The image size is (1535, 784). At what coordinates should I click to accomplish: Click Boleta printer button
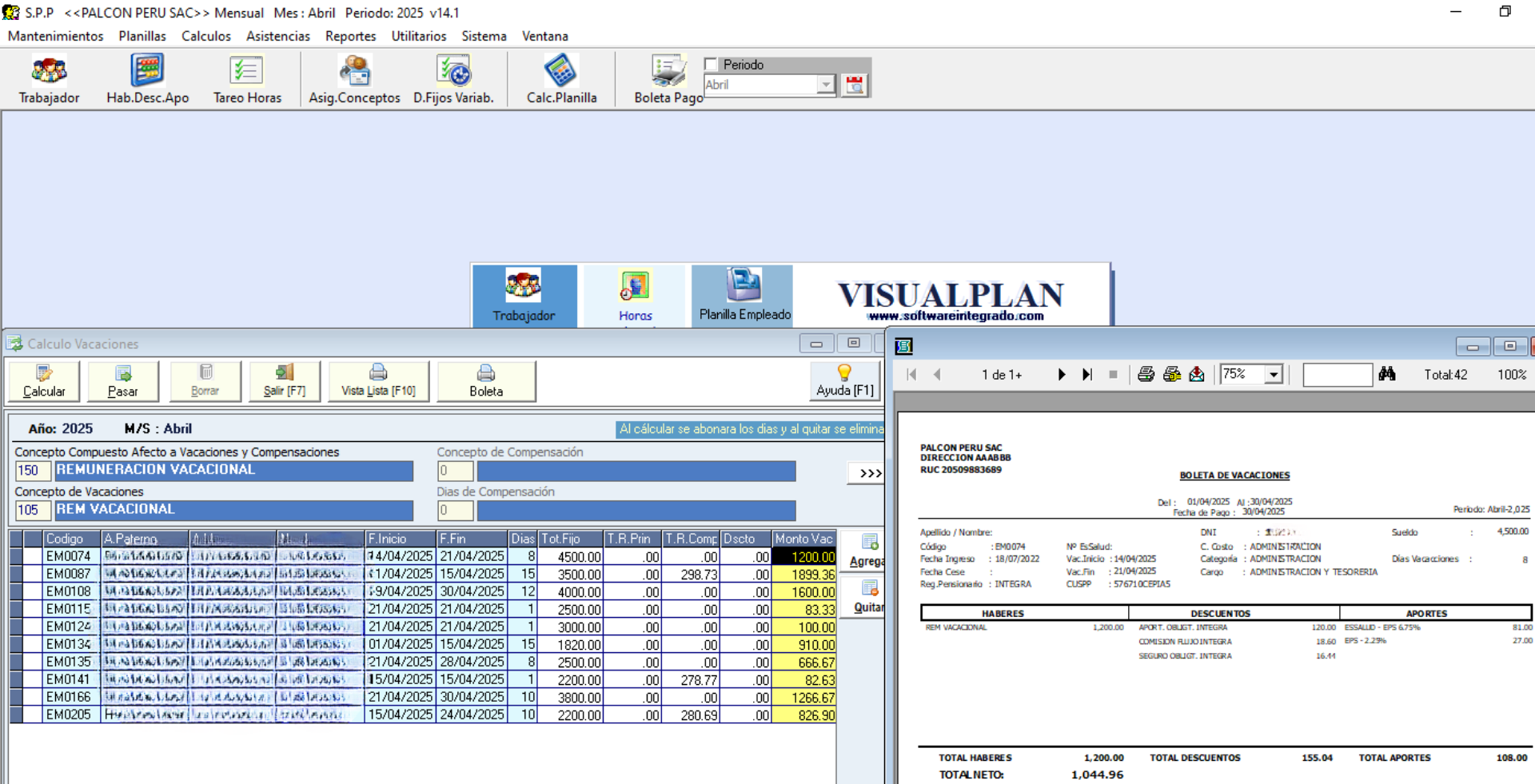(486, 381)
